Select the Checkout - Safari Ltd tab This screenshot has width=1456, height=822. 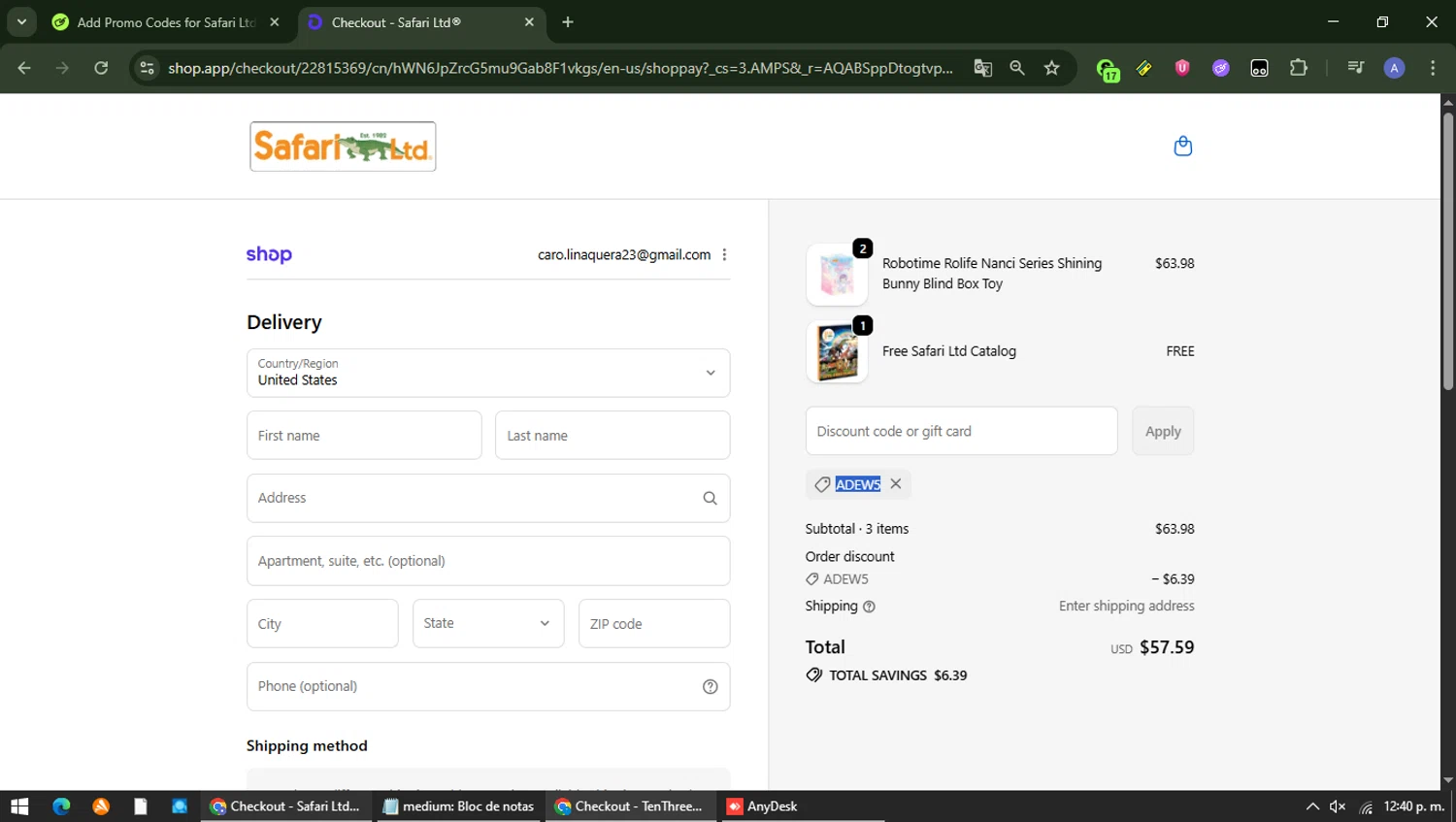click(420, 22)
